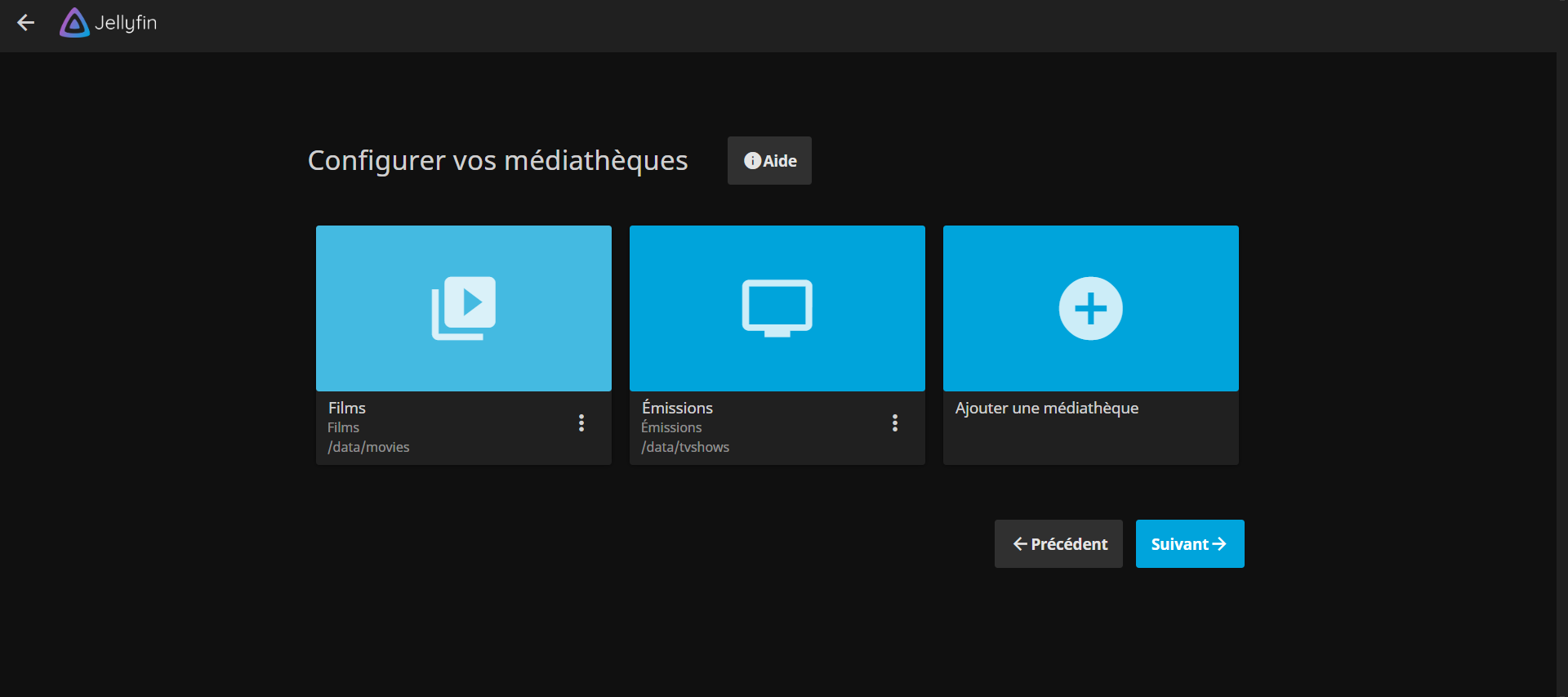Viewport: 1568px width, 697px height.
Task: Click the /data/tvshows path text
Action: tap(685, 447)
